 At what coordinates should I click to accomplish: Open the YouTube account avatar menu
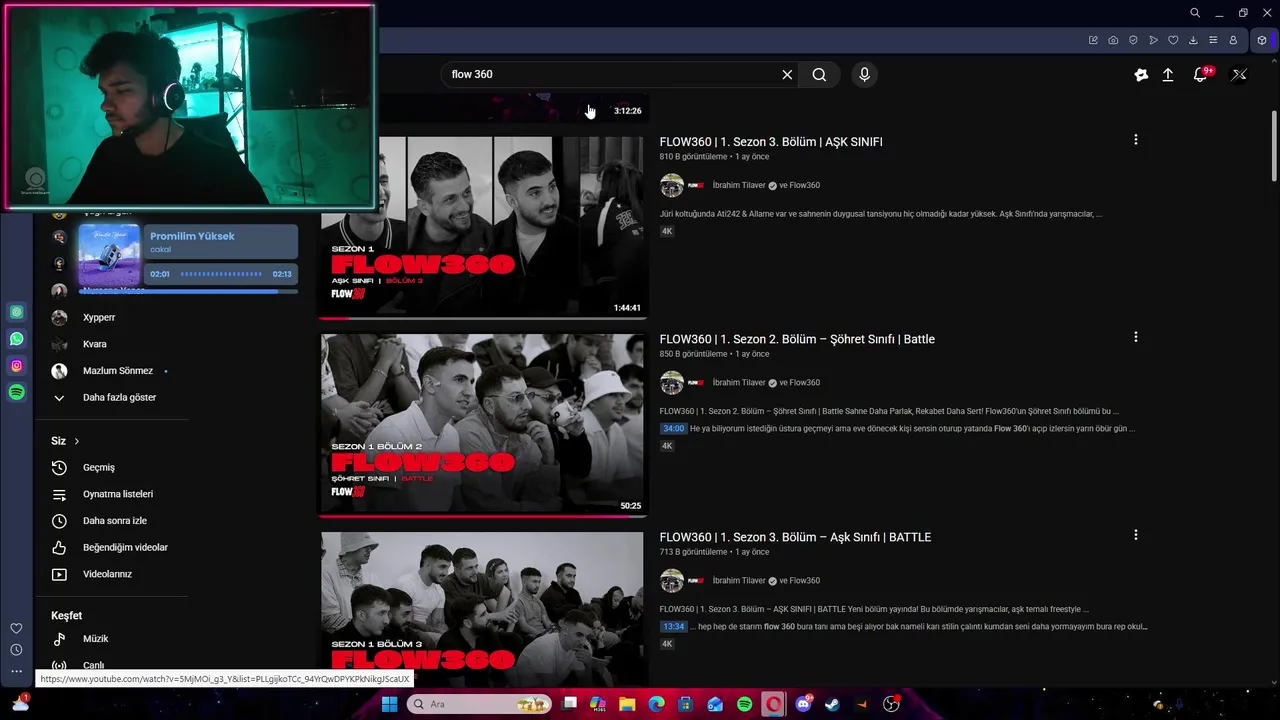pos(1239,74)
